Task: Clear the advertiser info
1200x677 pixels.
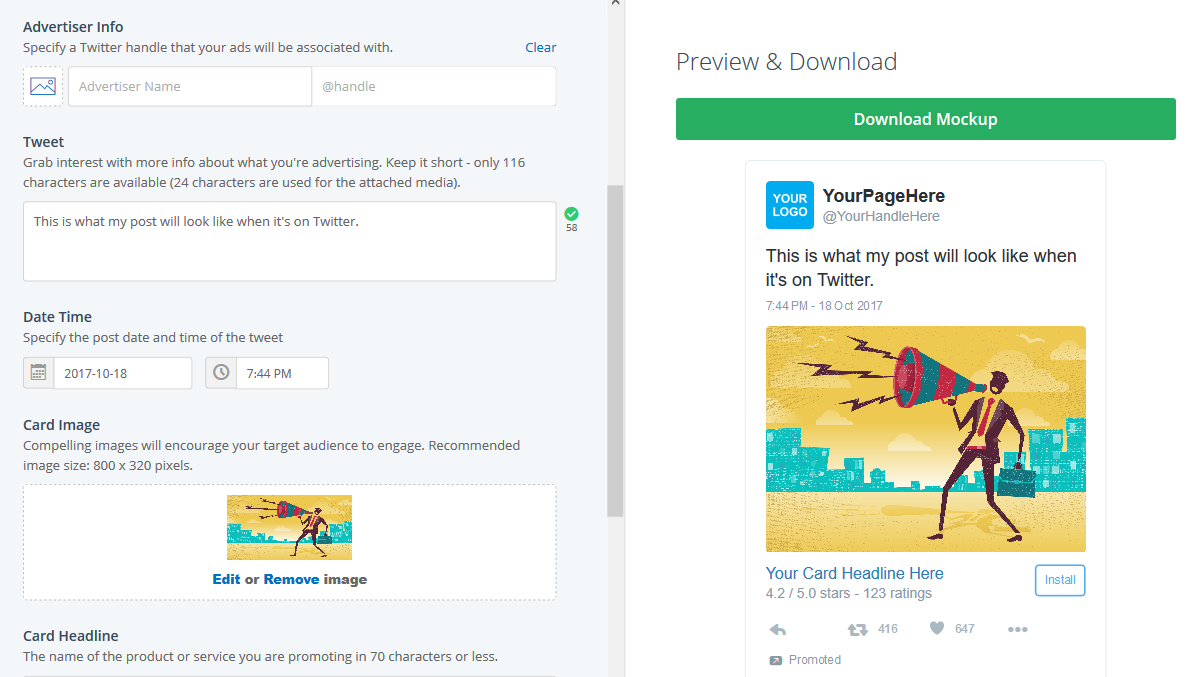Action: [x=541, y=47]
